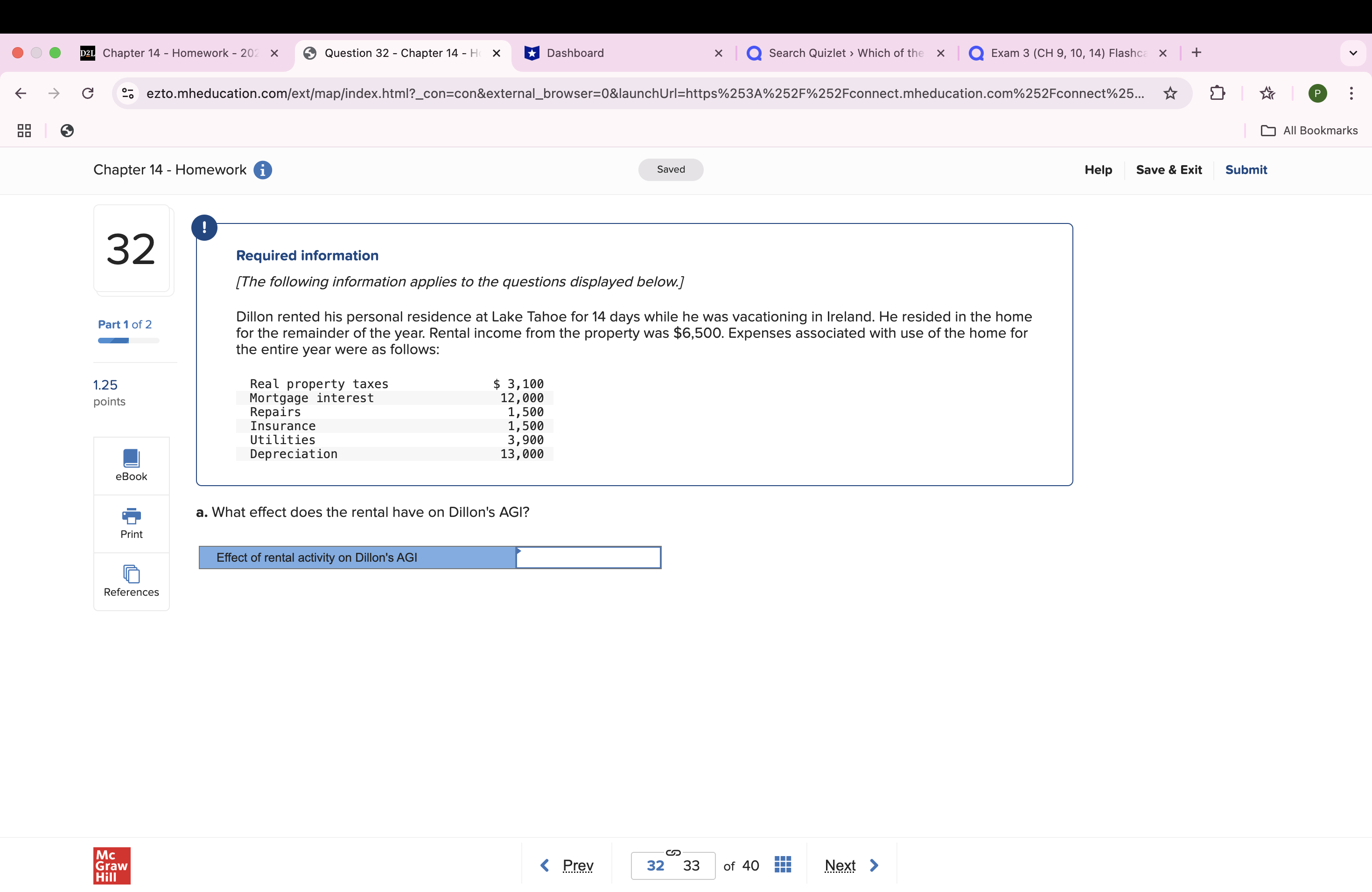Open the eBook resource panel

[x=131, y=465]
